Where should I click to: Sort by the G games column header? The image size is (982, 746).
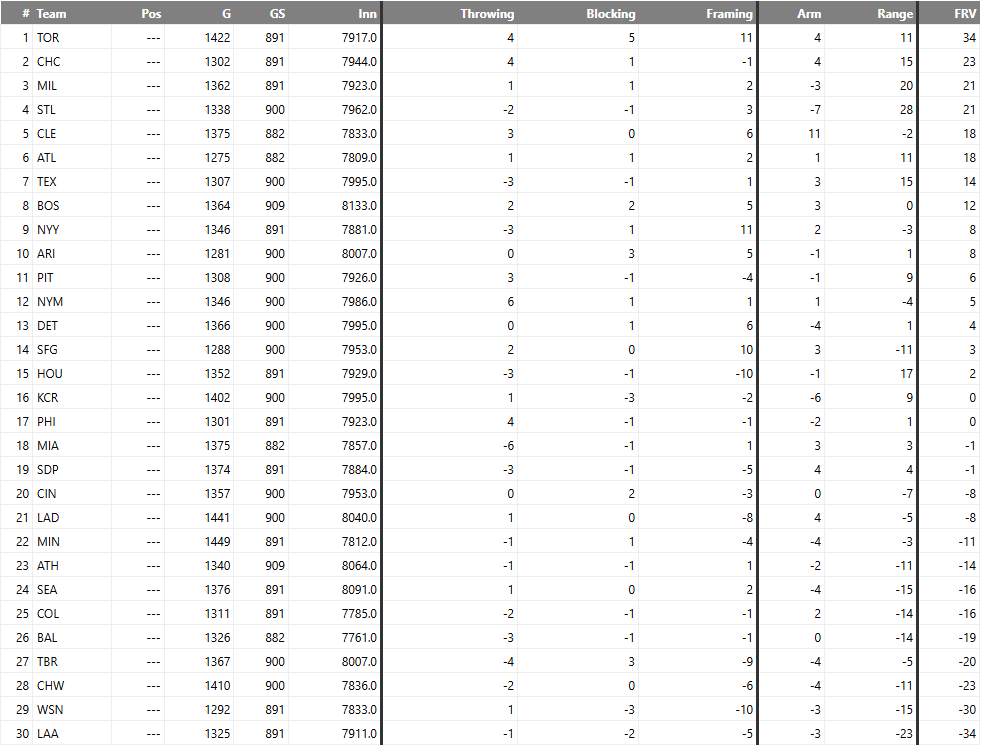(223, 14)
